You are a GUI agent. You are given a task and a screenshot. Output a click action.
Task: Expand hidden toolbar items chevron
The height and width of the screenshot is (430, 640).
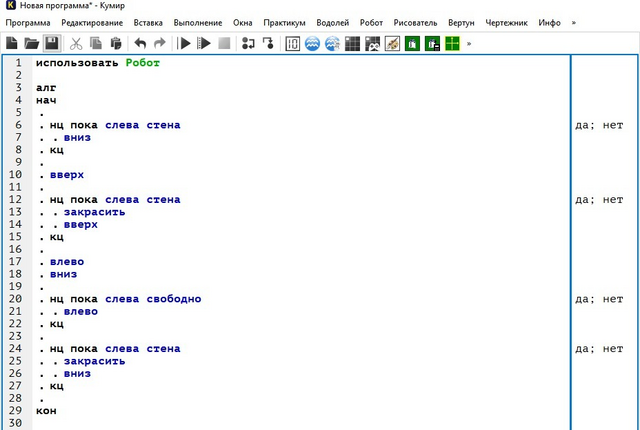pyautogui.click(x=469, y=43)
